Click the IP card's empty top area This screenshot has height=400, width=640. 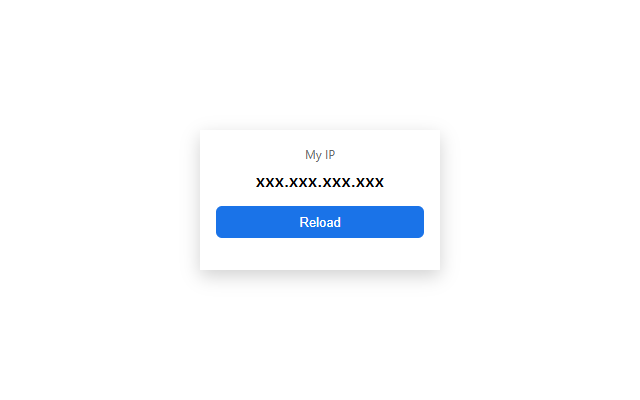point(320,139)
